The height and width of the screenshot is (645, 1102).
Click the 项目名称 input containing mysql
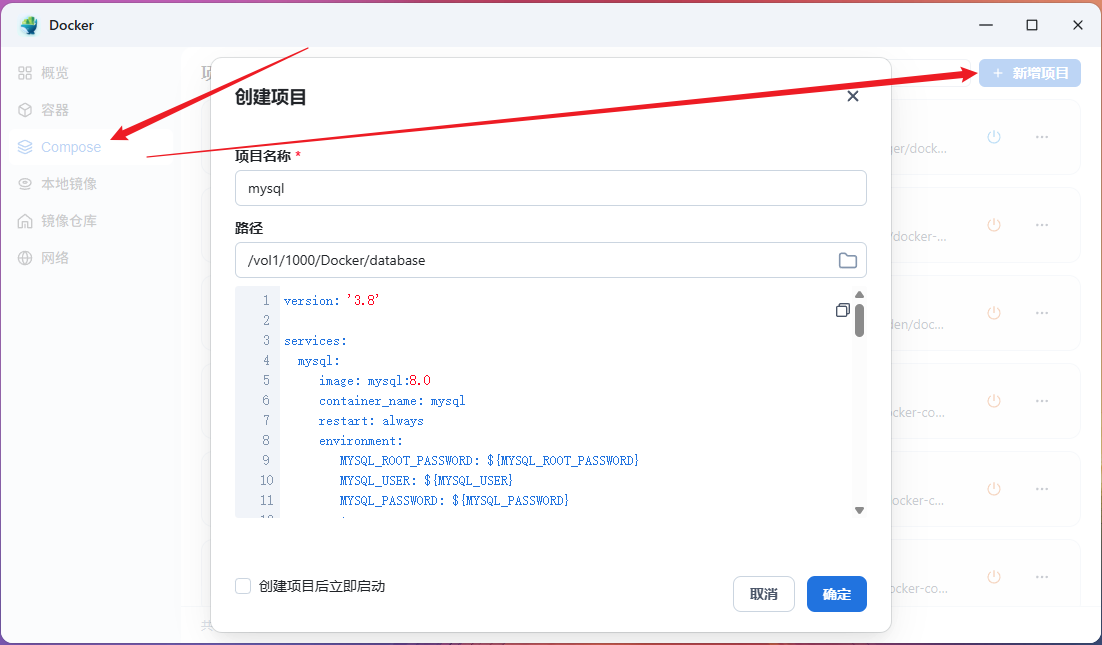[550, 188]
